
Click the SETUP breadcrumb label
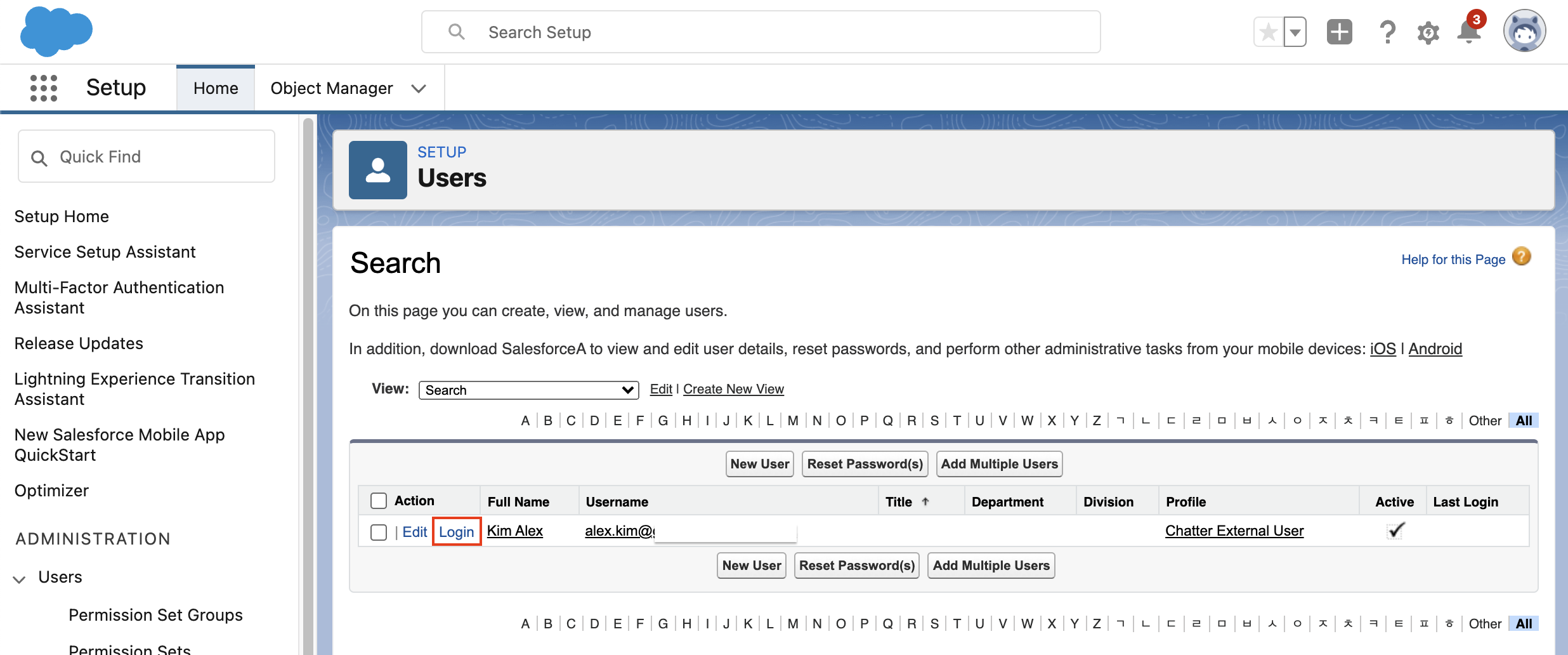point(441,152)
